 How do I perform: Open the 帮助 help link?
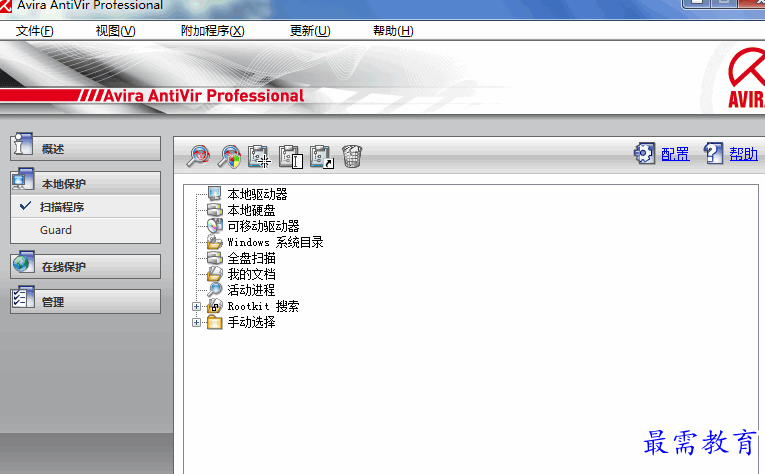[x=744, y=154]
